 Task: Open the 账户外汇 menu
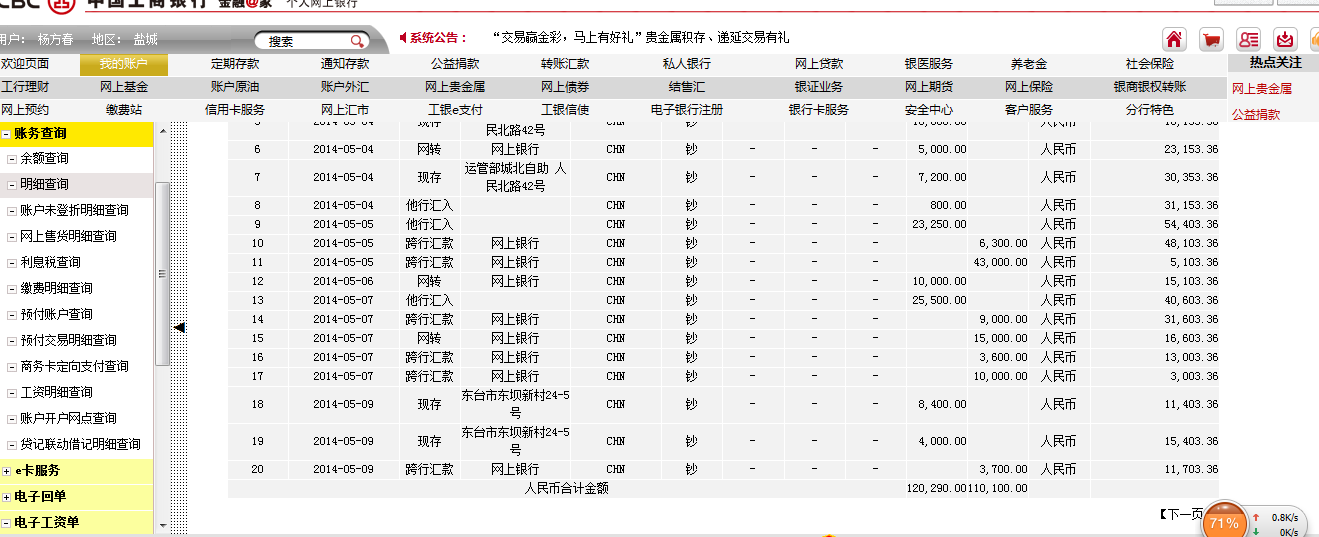345,87
